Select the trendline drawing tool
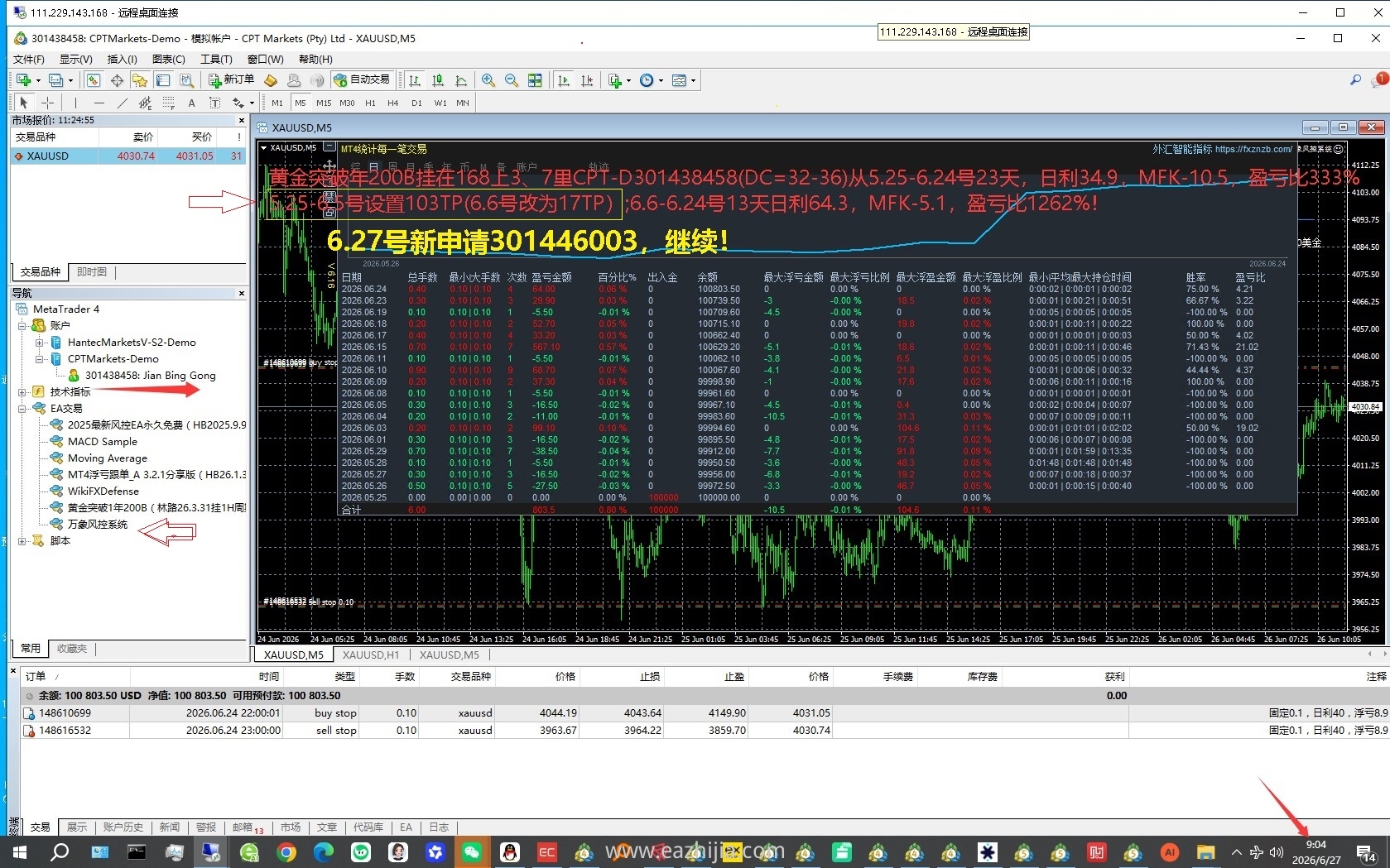The width and height of the screenshot is (1390, 868). tap(123, 103)
